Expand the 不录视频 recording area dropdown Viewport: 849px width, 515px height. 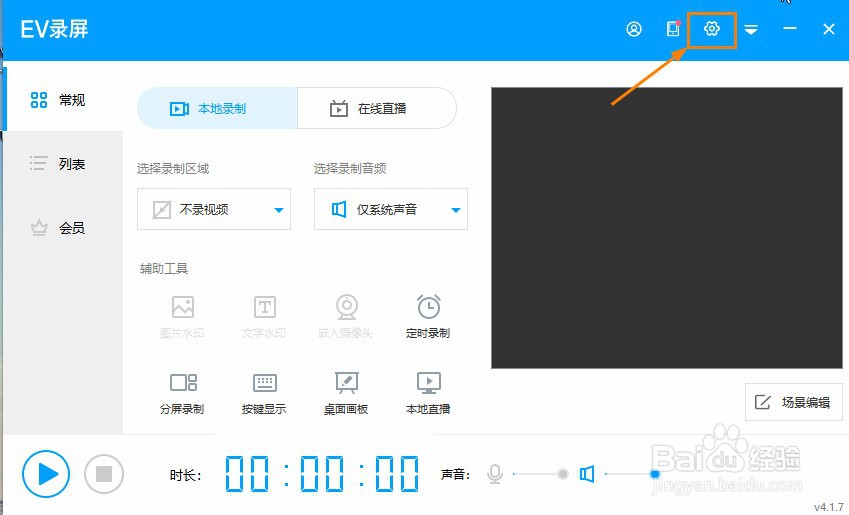click(214, 209)
